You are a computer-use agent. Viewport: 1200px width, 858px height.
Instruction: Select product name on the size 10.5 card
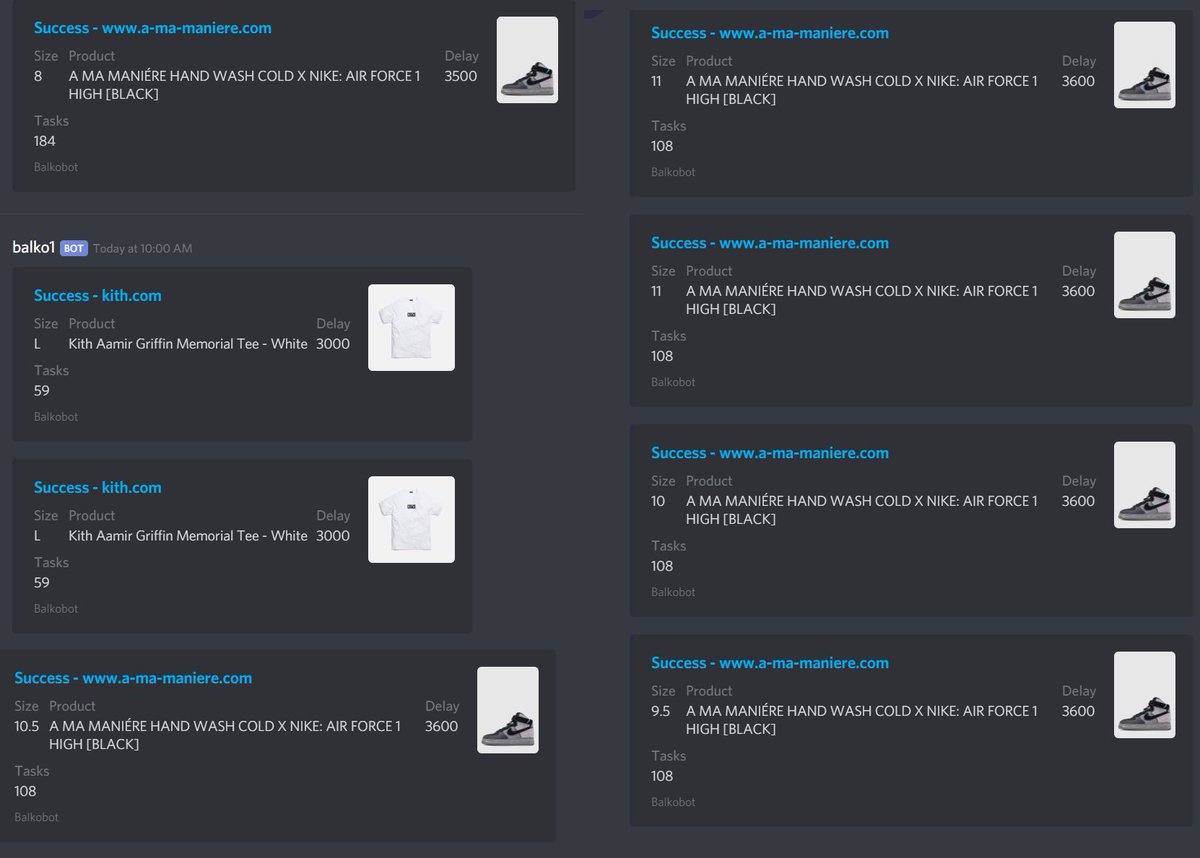point(226,735)
